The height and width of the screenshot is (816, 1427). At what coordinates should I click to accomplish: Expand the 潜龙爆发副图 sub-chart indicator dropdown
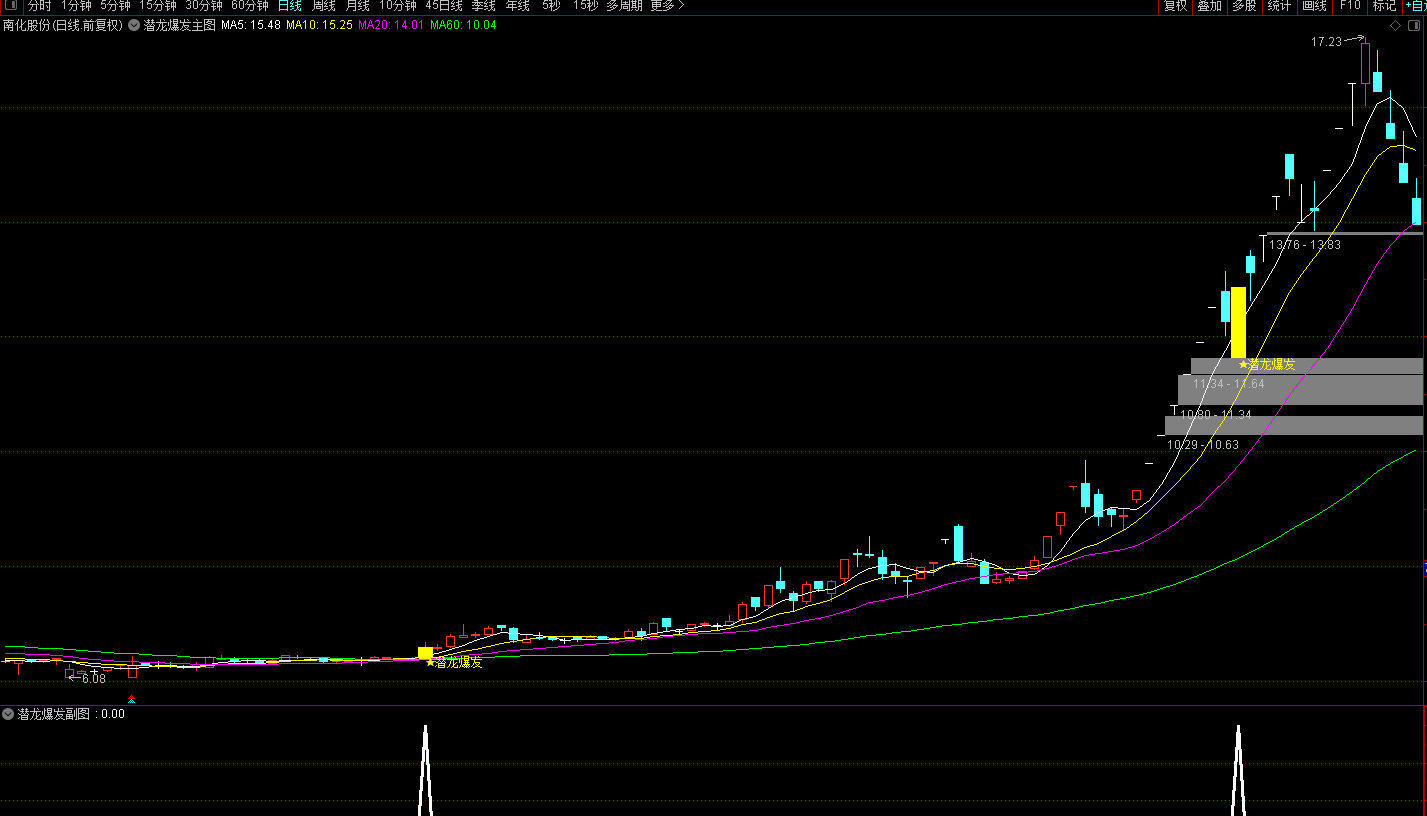[x=8, y=714]
